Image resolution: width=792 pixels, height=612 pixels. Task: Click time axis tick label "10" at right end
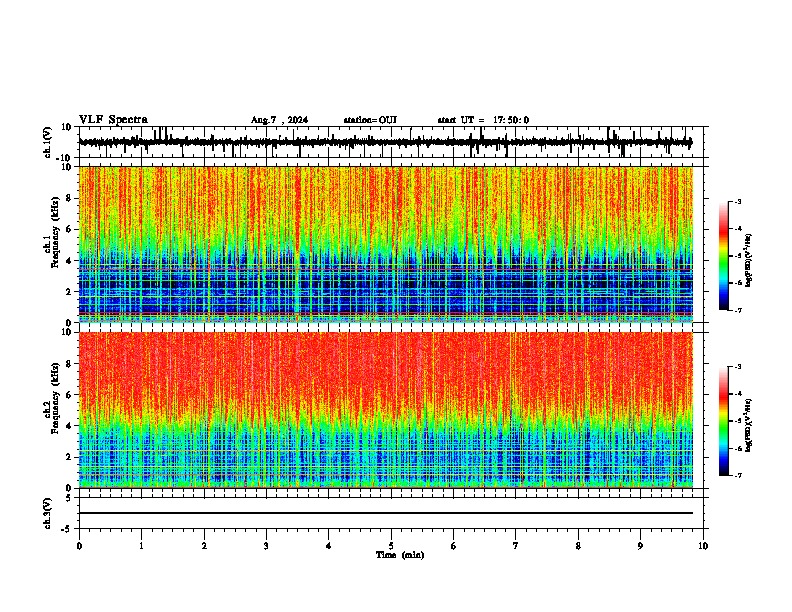pos(703,546)
